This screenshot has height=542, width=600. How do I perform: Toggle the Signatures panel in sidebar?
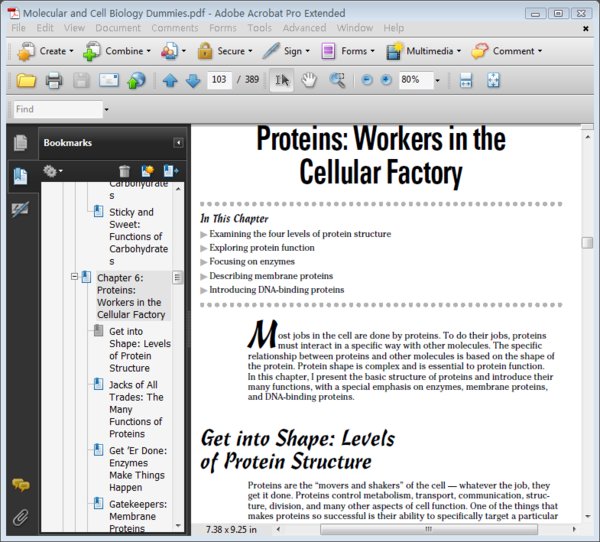click(x=20, y=208)
